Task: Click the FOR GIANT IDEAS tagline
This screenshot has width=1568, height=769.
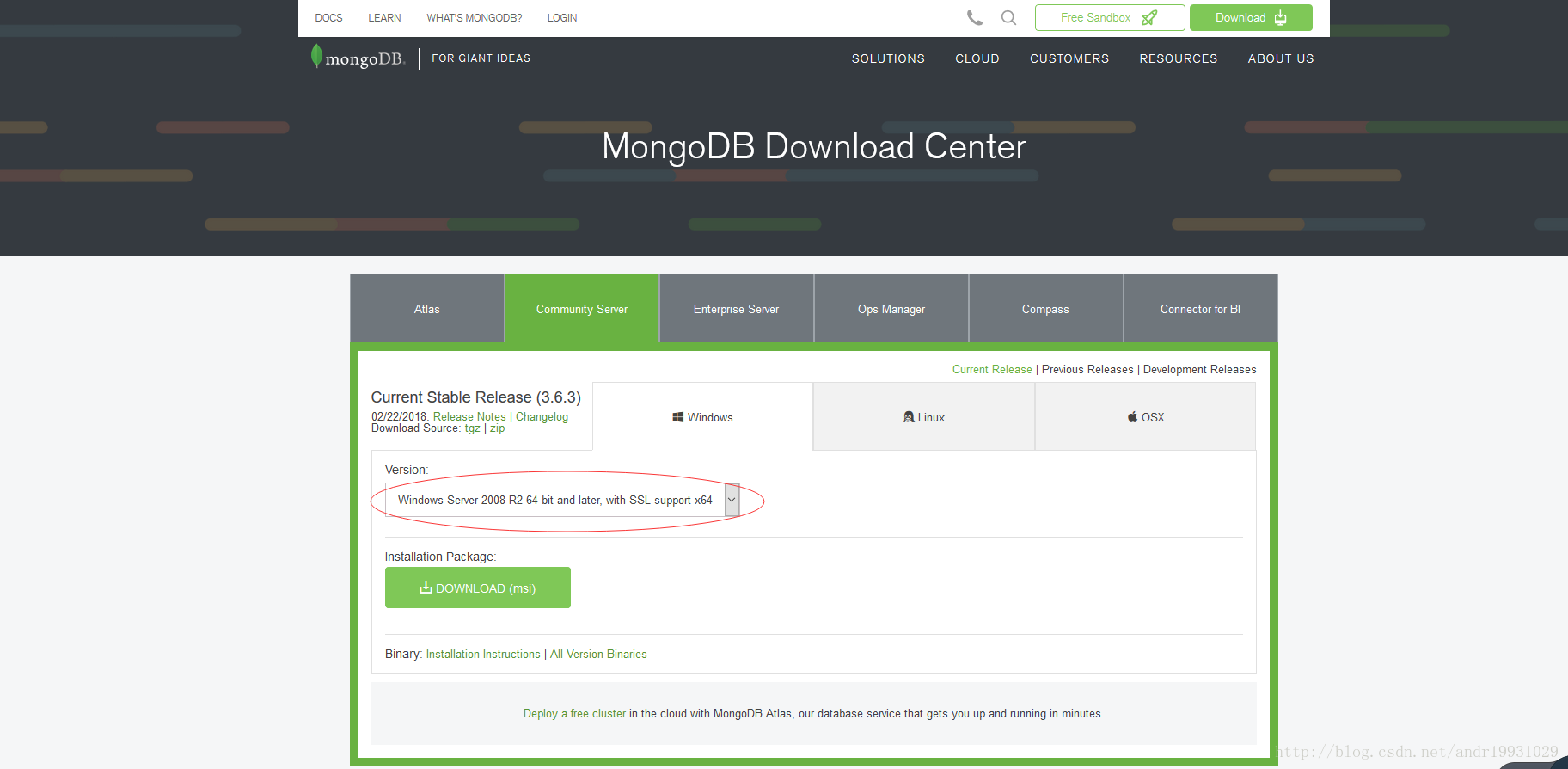Action: tap(481, 58)
